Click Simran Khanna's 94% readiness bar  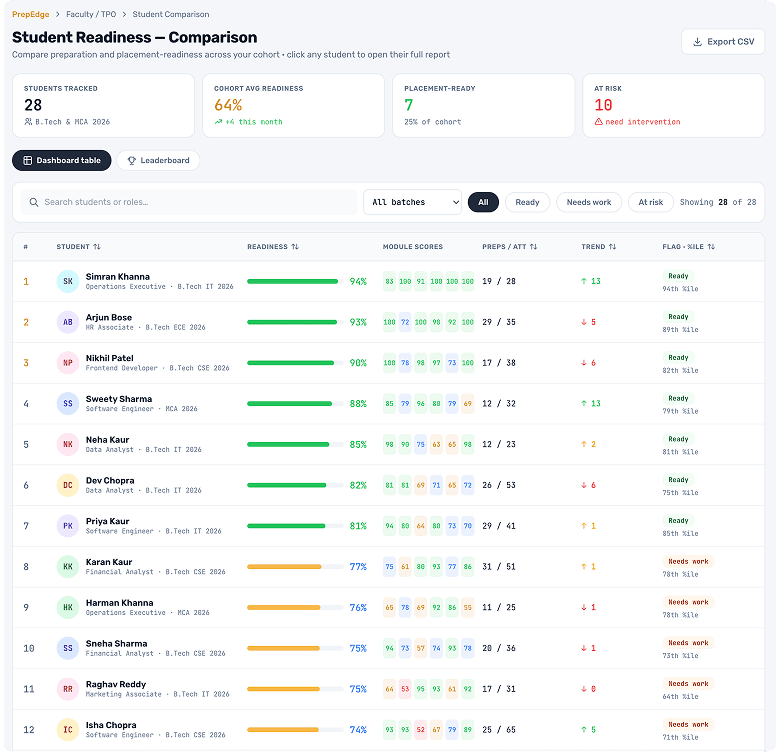pyautogui.click(x=295, y=281)
